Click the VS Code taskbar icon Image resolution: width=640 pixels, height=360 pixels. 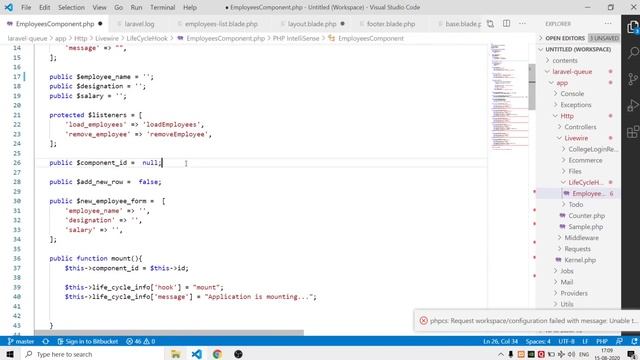coord(196,354)
